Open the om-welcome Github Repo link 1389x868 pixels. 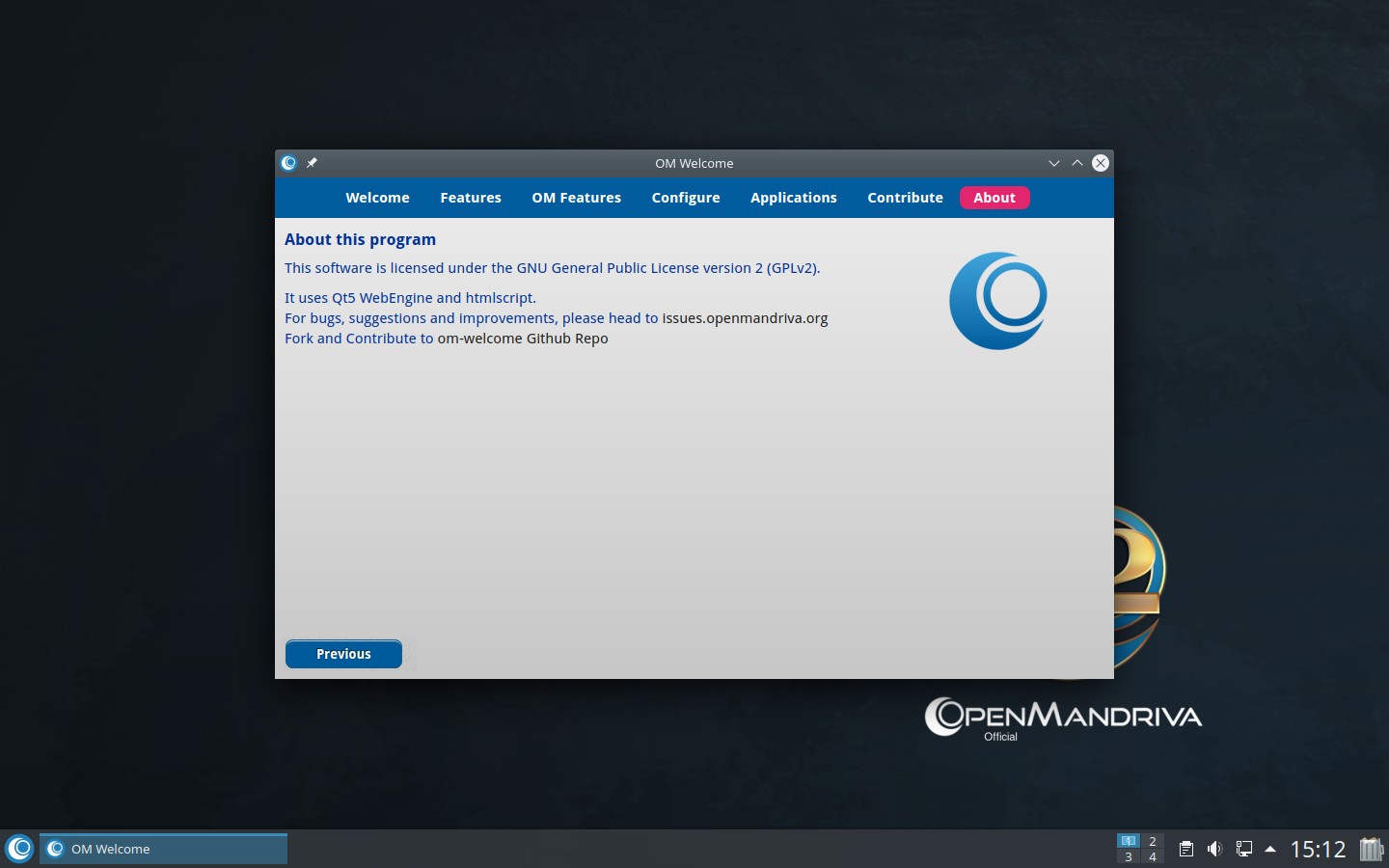(x=522, y=339)
